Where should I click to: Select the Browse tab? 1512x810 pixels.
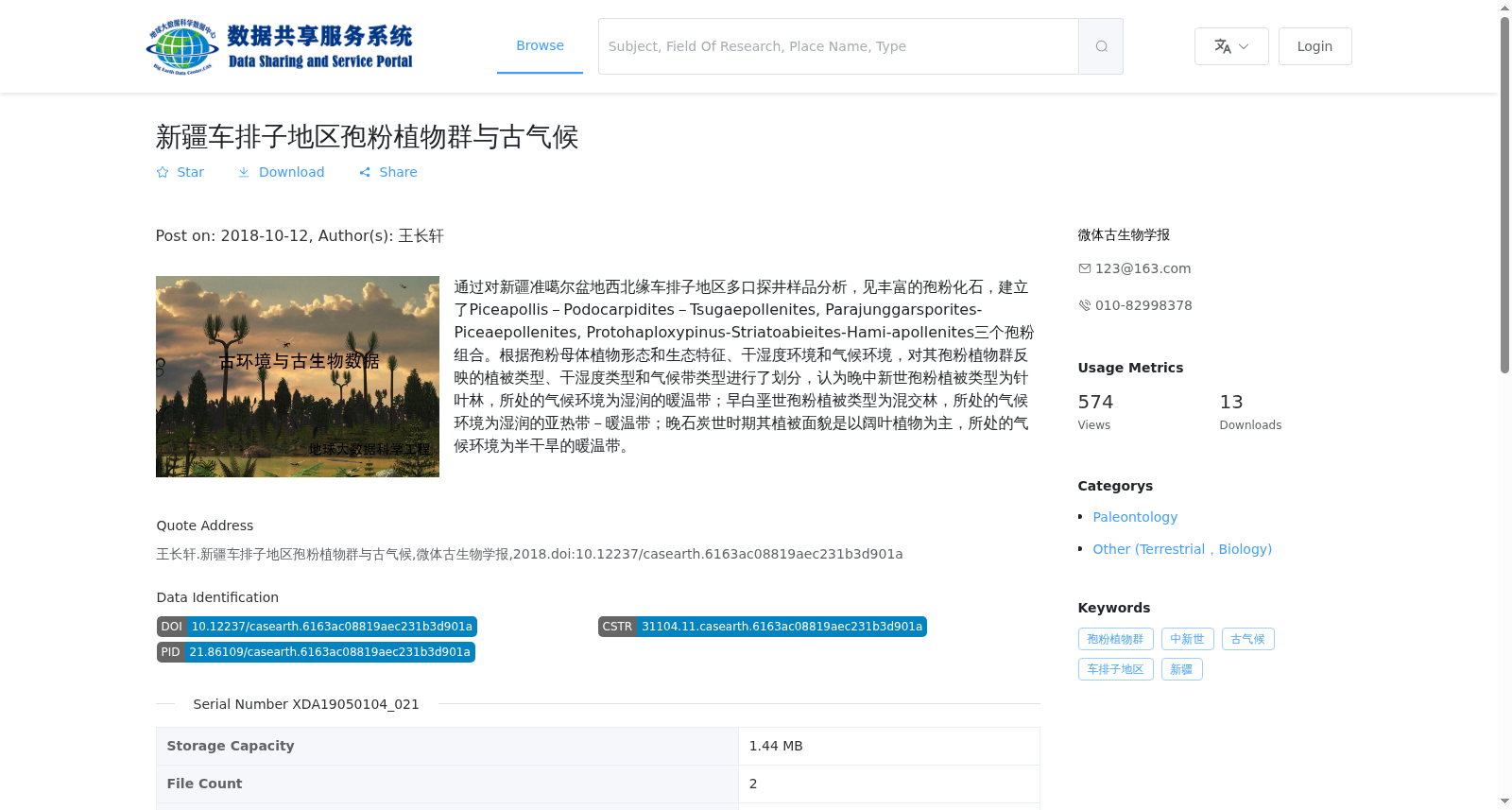(540, 45)
